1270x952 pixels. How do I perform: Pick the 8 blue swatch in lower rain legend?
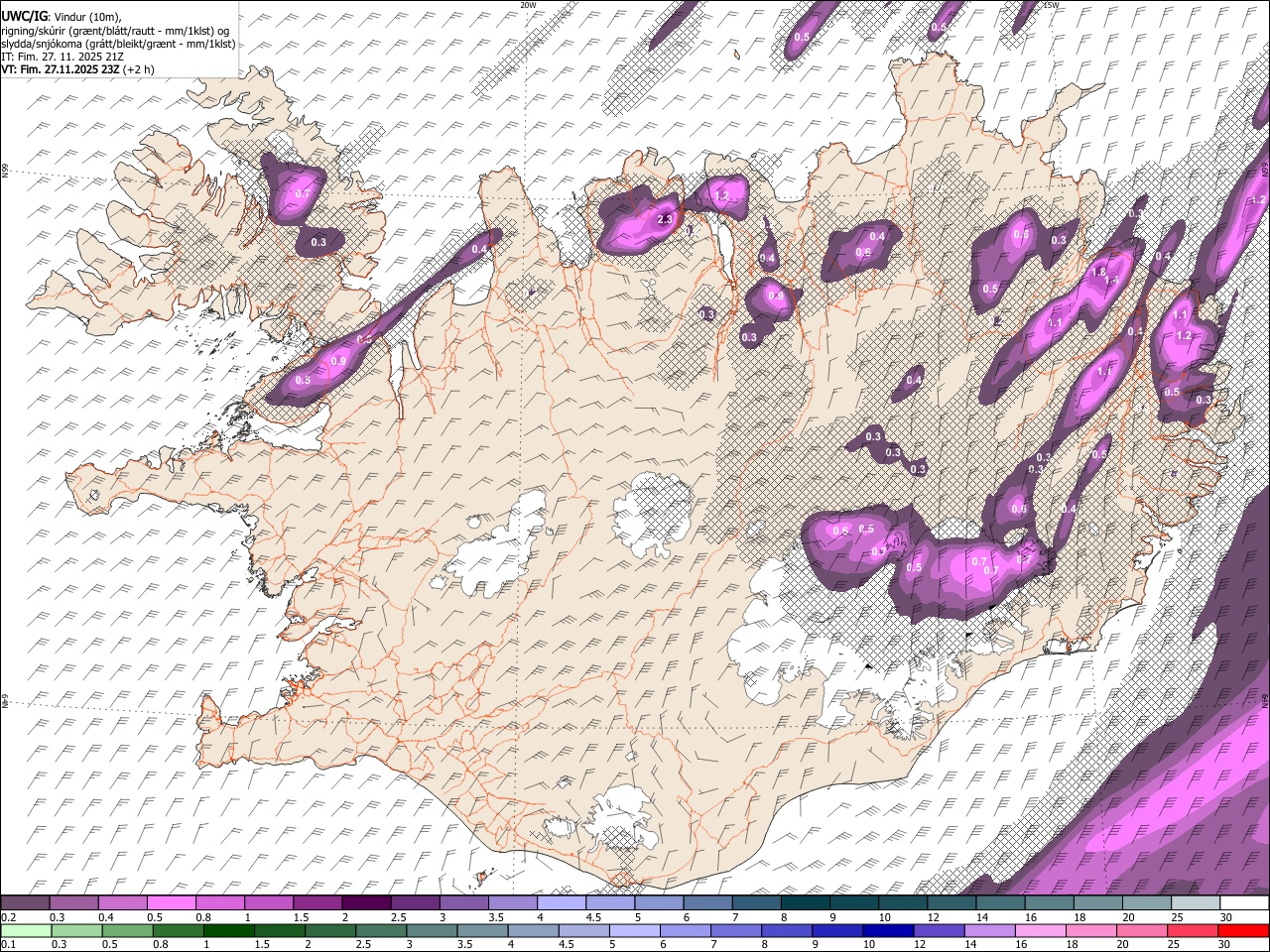point(786,930)
